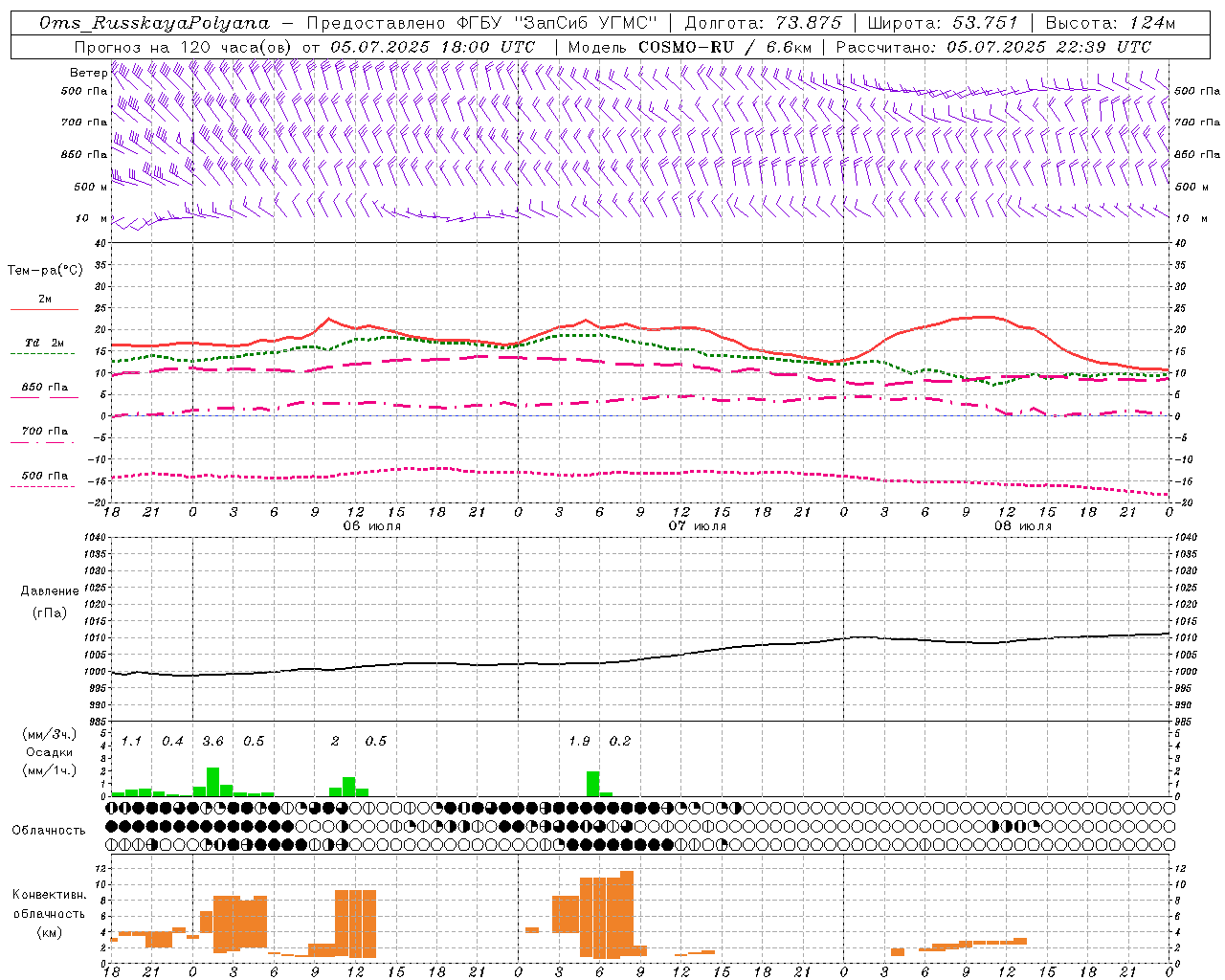Click the 'Td 2м' dew point legend label

pos(44,343)
